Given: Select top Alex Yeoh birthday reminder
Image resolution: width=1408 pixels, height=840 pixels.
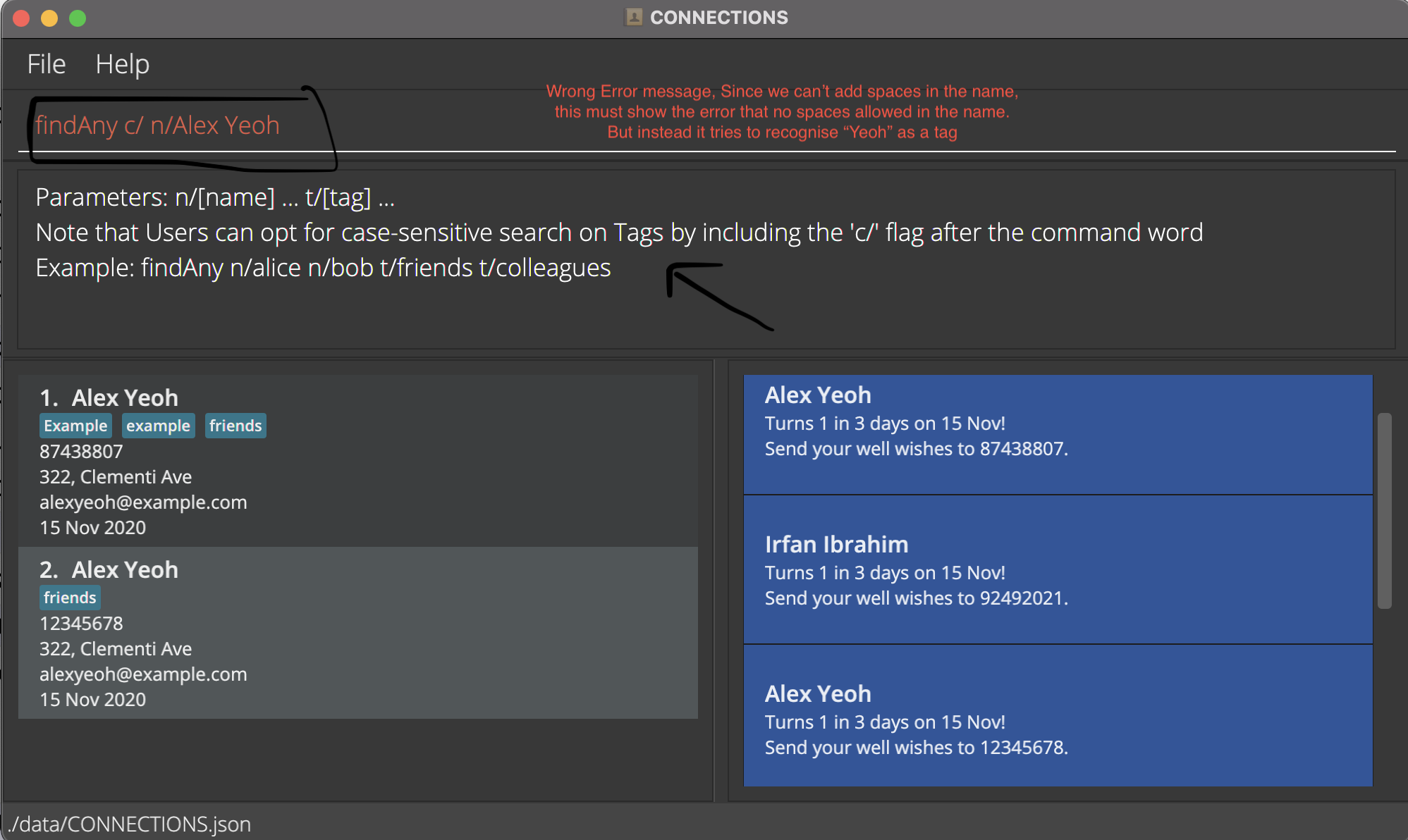Looking at the screenshot, I should [x=1058, y=434].
